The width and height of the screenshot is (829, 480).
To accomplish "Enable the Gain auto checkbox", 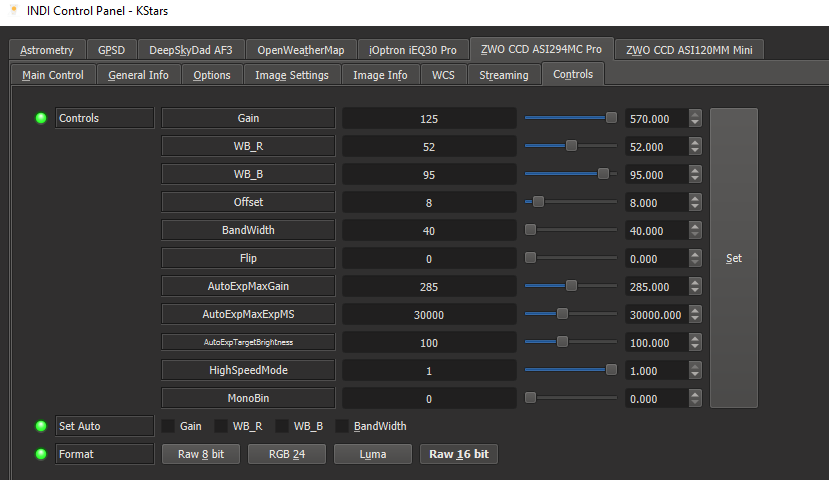I will click(x=168, y=426).
